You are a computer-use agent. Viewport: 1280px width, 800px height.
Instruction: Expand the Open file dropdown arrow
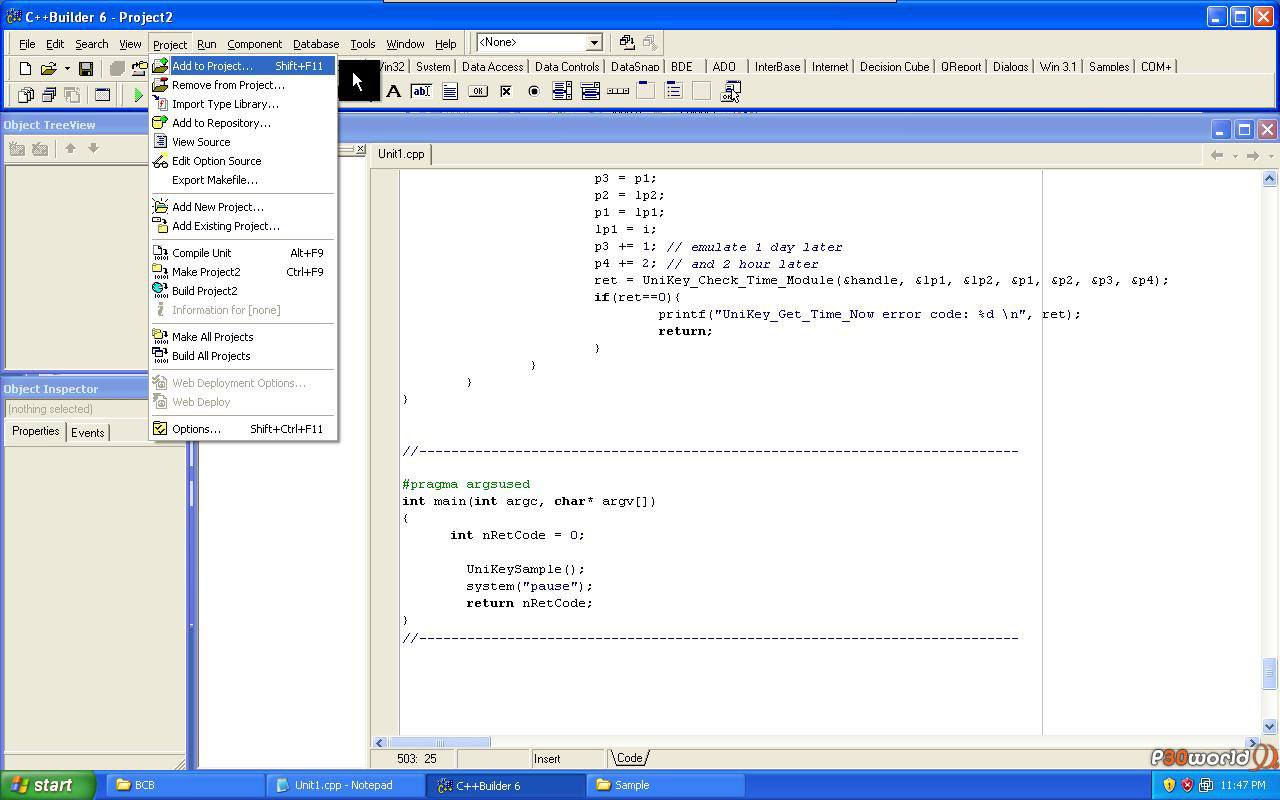click(67, 69)
